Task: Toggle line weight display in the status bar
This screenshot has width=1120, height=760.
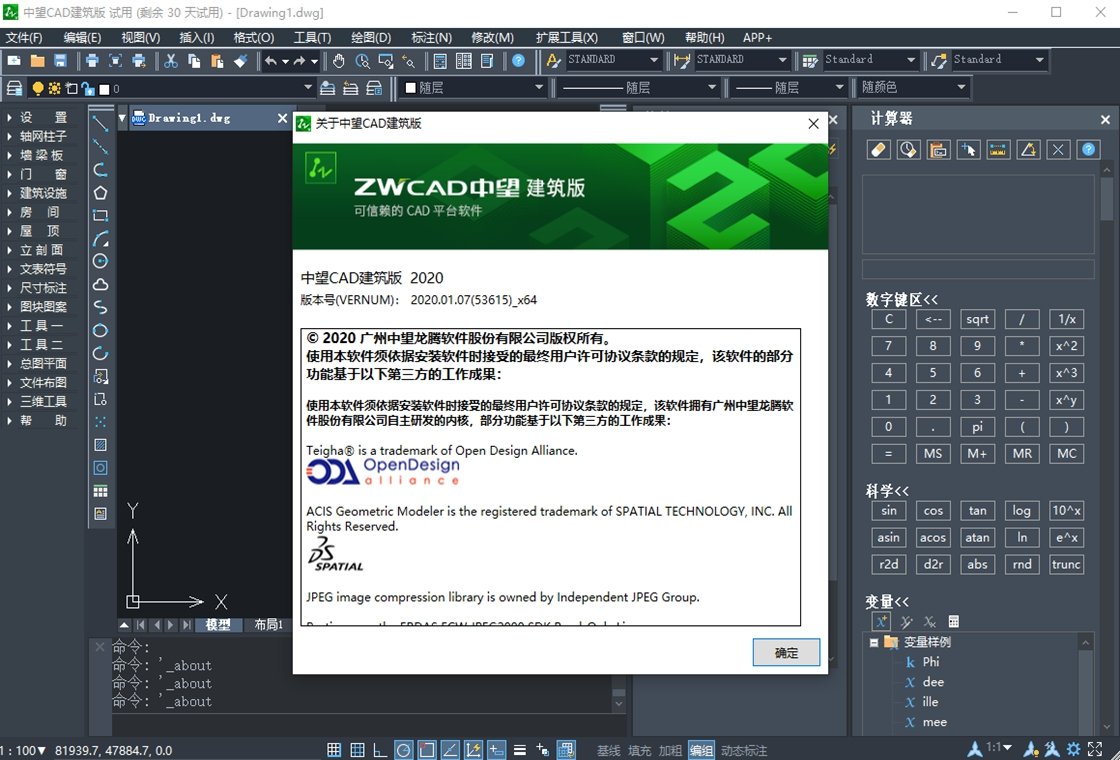Action: 520,750
